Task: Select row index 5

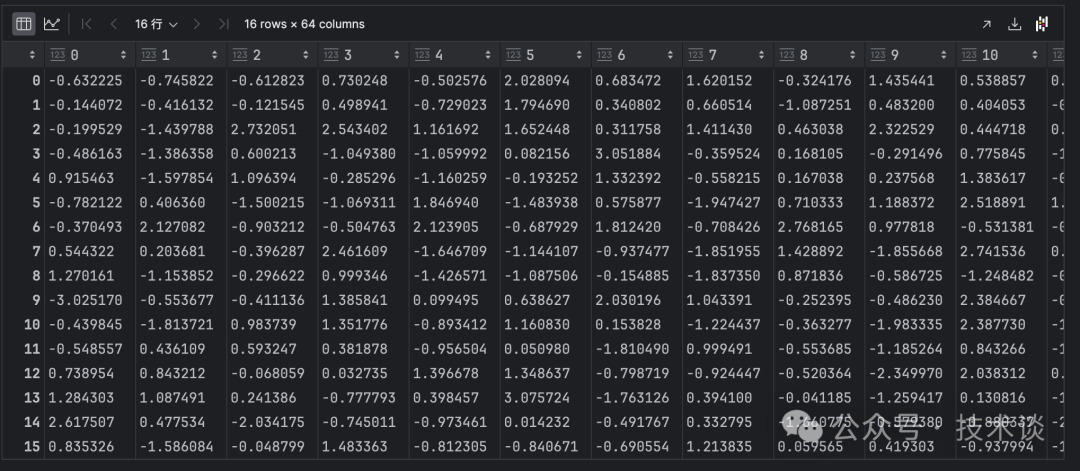Action: click(x=36, y=202)
